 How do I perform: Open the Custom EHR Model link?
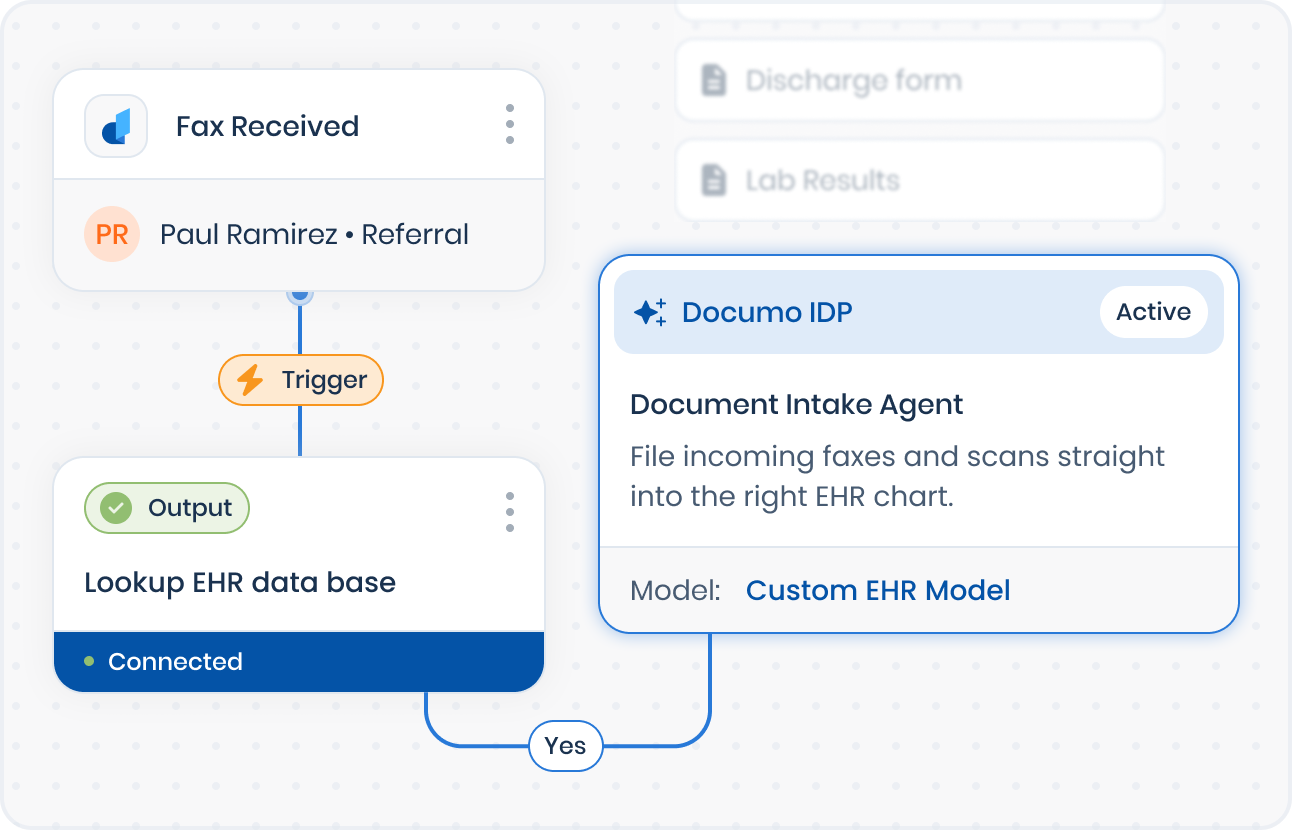point(878,590)
